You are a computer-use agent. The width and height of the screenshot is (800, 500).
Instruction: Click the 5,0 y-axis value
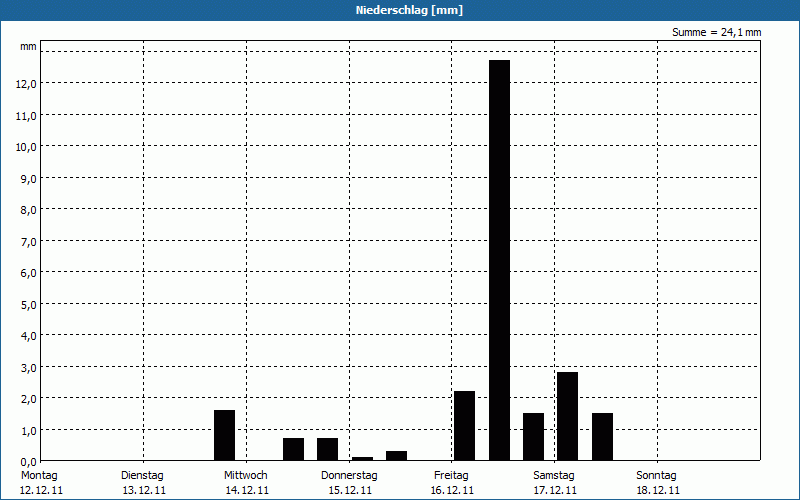[29, 305]
